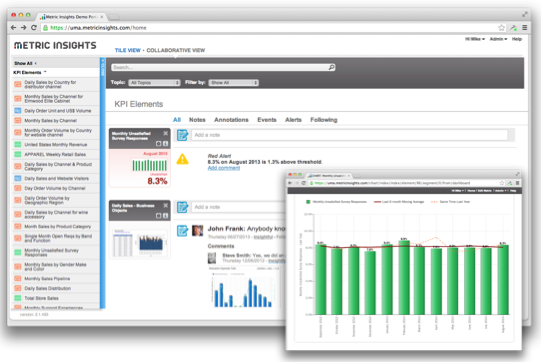Click the blue bar chart attached to the comment
This screenshot has width=541, height=362.
coord(243,288)
